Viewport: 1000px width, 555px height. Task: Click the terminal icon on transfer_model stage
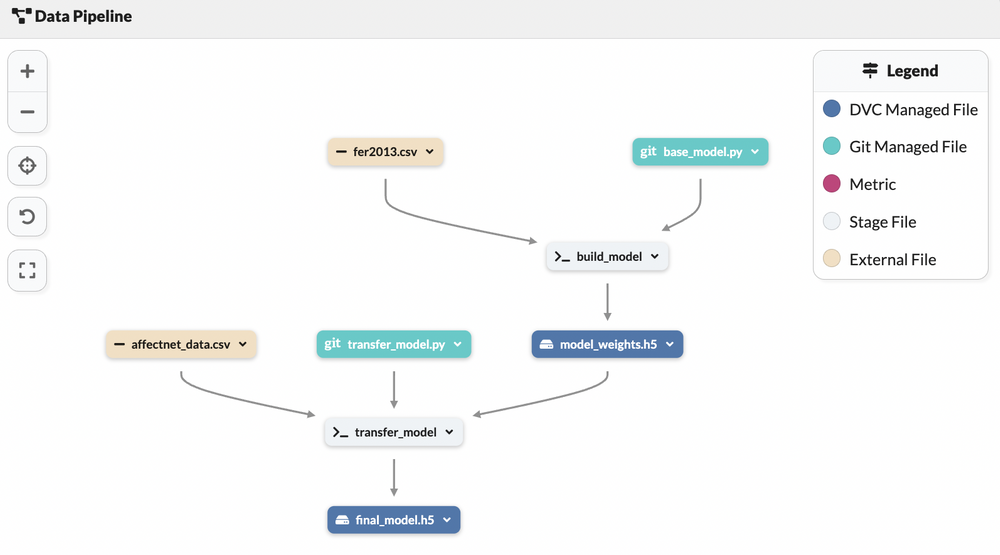(341, 433)
